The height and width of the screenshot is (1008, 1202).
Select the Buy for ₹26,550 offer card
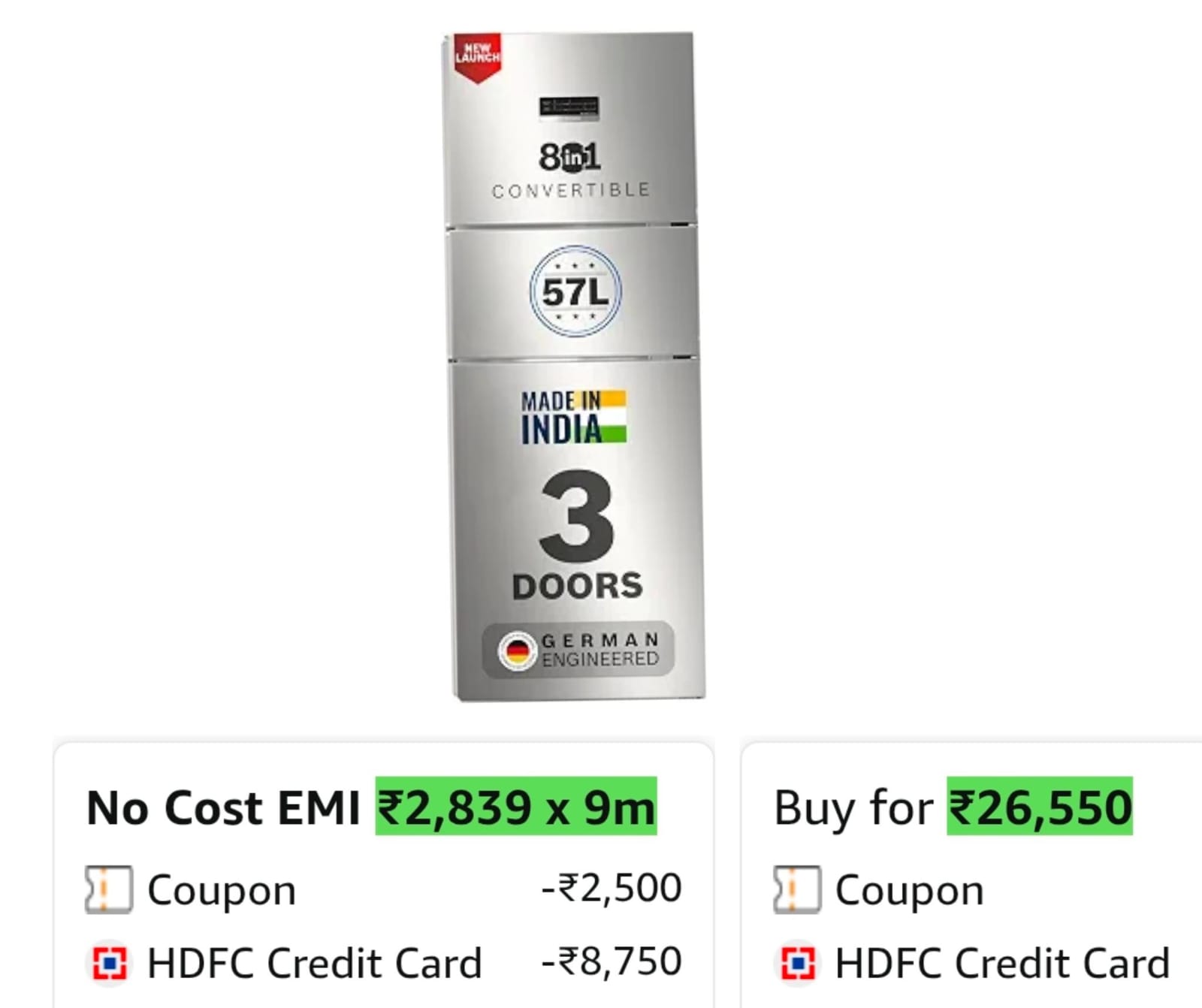[971, 876]
